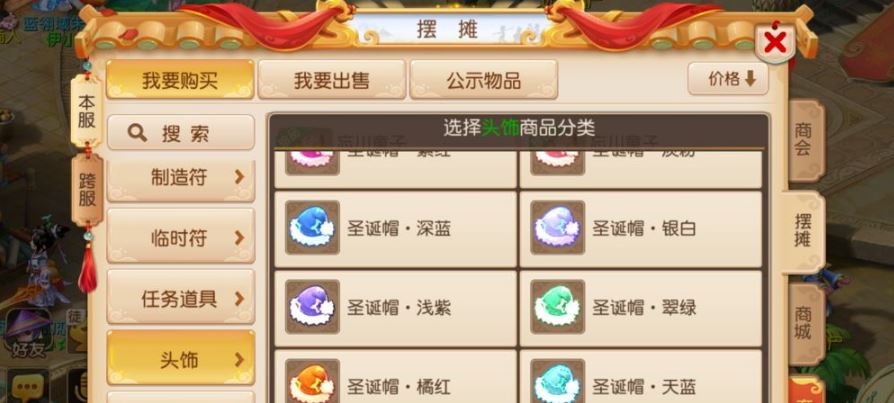Expand the 临时符 category chevron

pos(239,238)
